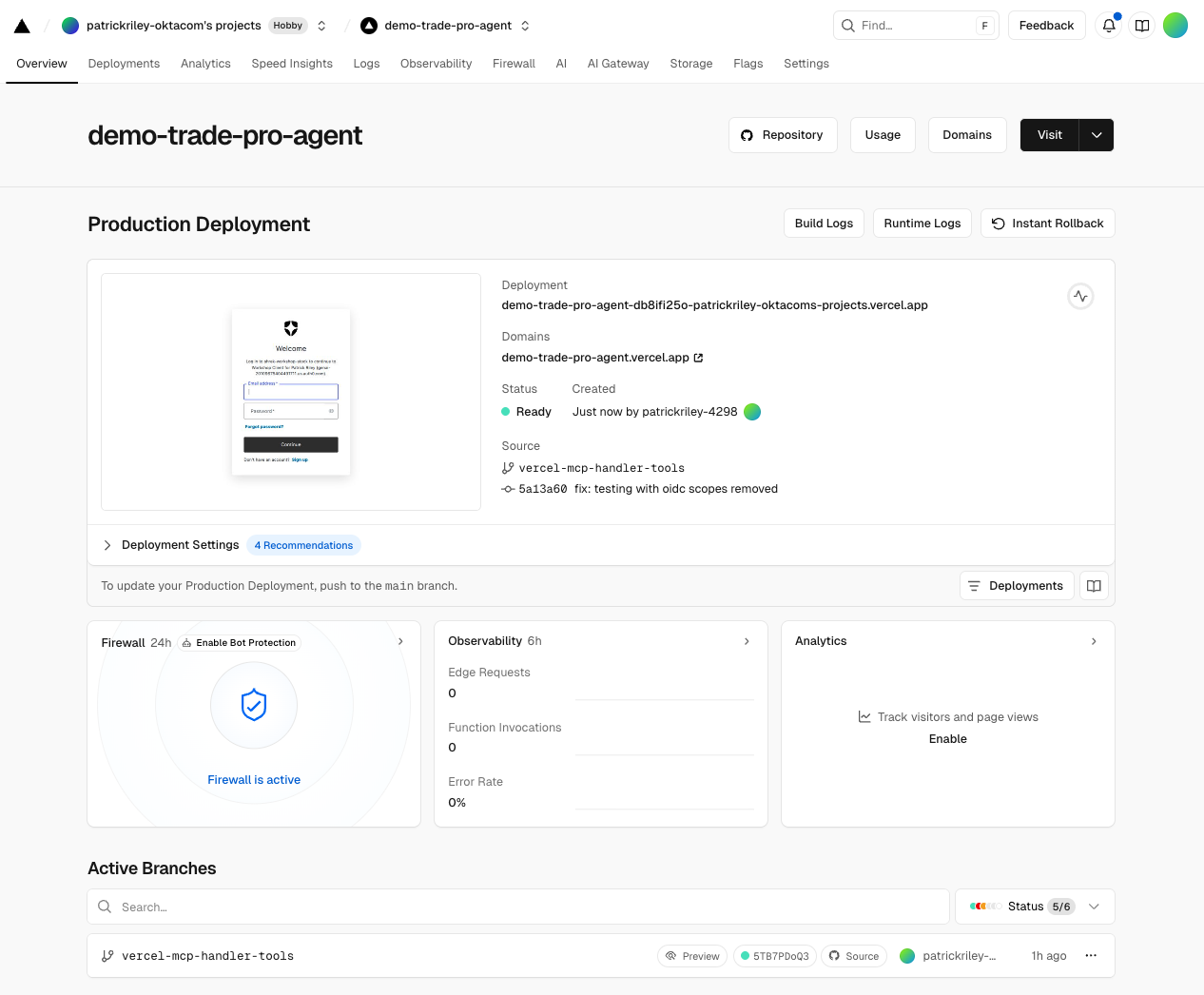
Task: Open the notifications bell
Action: pos(1109,26)
